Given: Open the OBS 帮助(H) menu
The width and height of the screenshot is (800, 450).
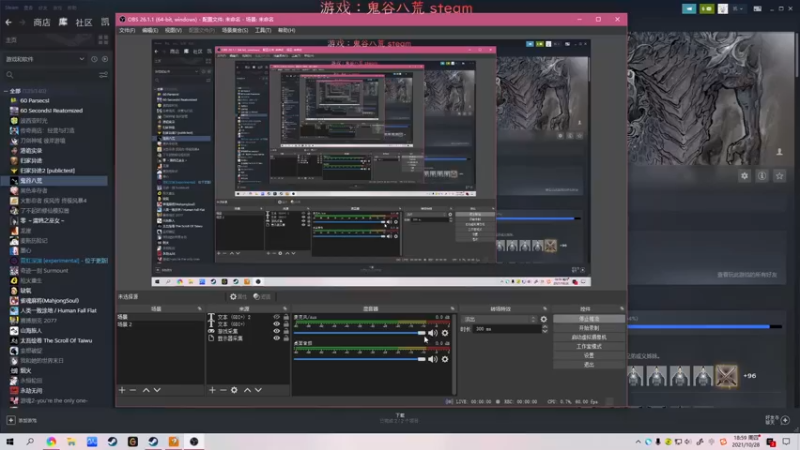Looking at the screenshot, I should pos(287,30).
